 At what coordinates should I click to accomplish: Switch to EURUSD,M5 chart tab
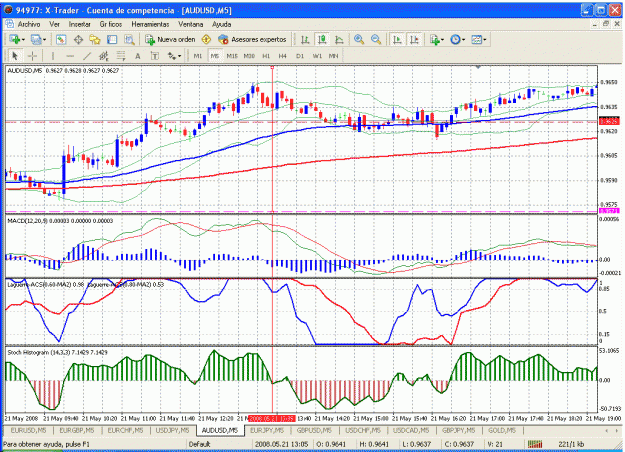[x=28, y=430]
